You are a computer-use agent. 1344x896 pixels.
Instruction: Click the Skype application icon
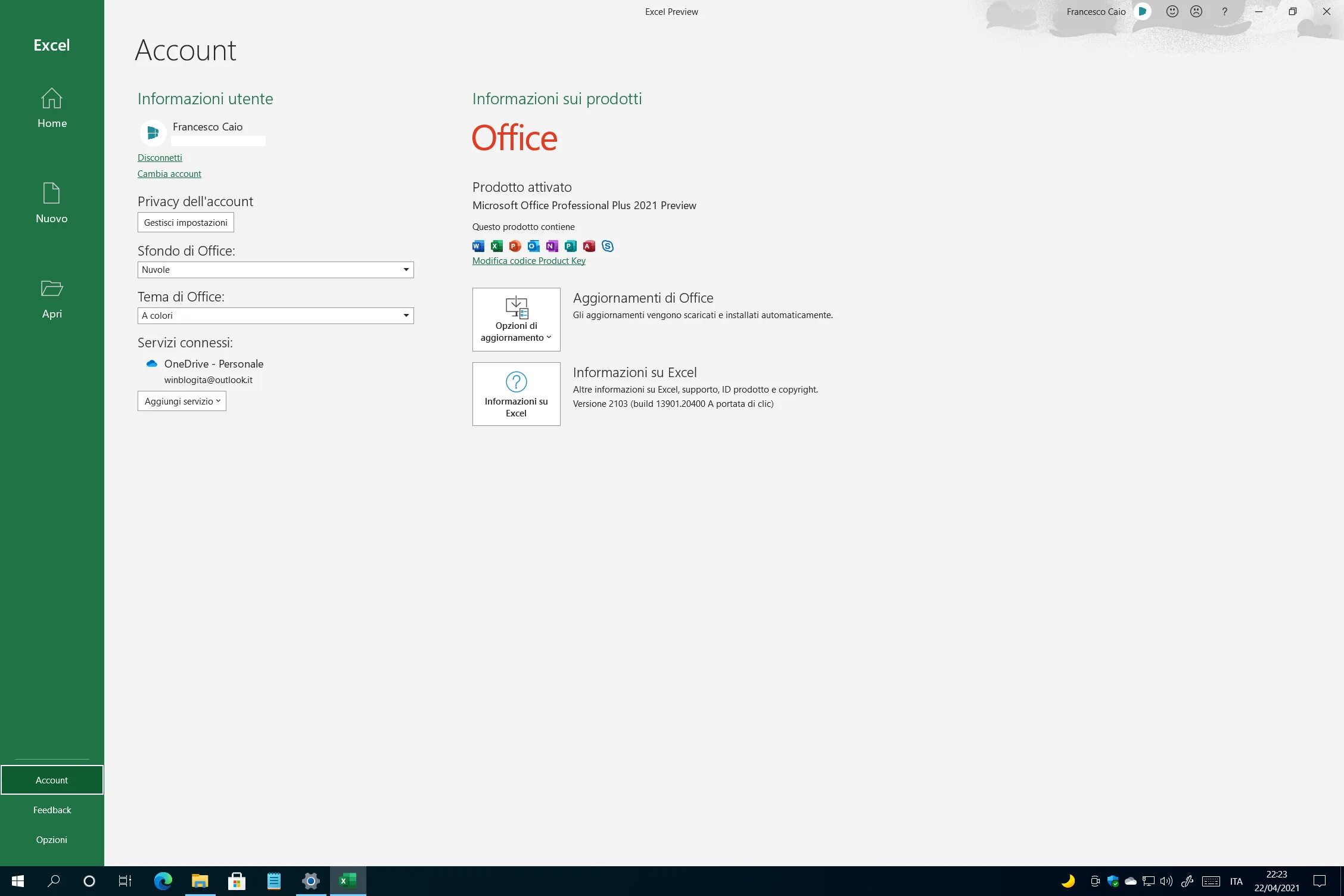click(607, 246)
